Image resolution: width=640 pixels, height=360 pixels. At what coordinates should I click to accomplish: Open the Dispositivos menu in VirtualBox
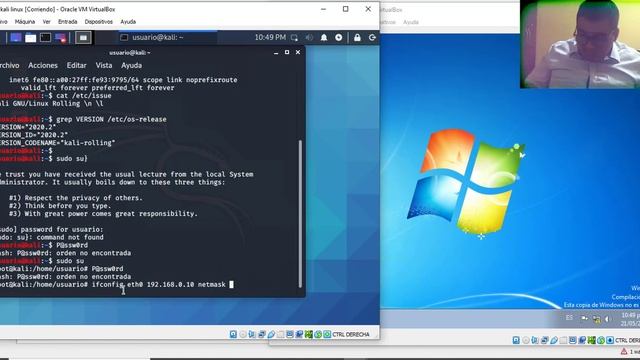coord(98,22)
